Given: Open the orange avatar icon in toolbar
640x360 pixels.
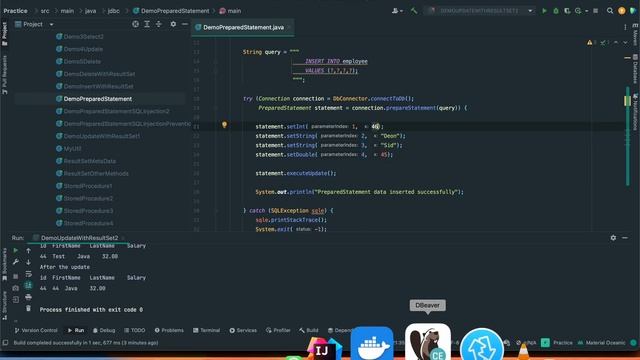Looking at the screenshot, I should tap(622, 11).
